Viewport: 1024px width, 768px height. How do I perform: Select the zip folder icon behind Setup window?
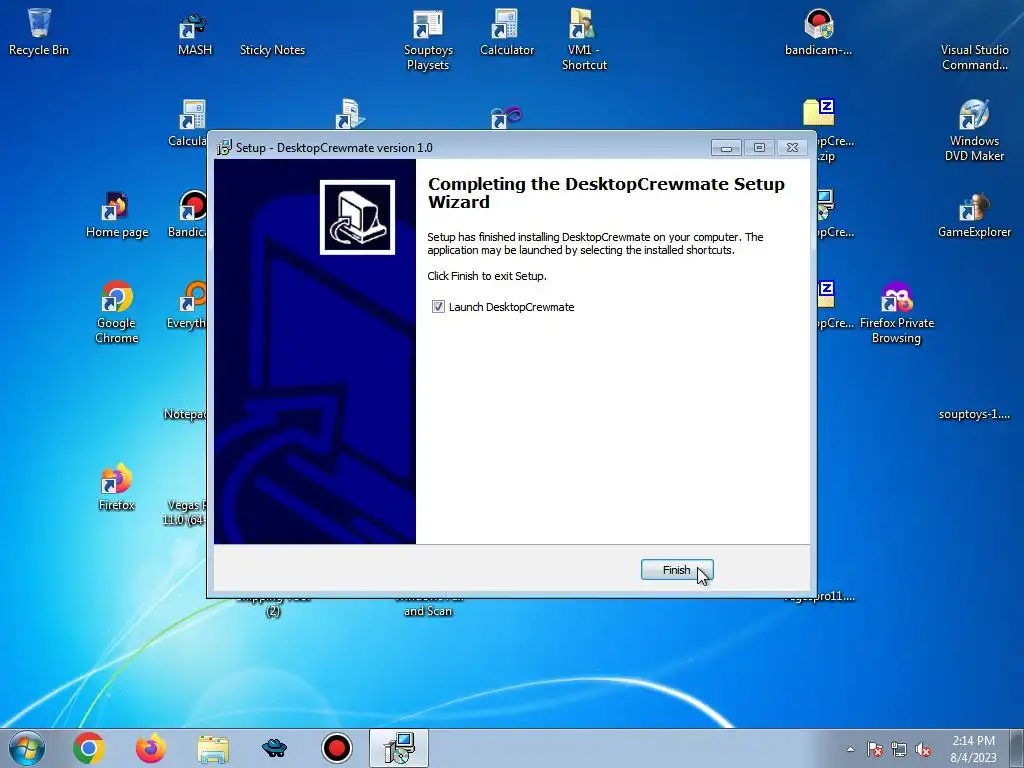[x=819, y=112]
